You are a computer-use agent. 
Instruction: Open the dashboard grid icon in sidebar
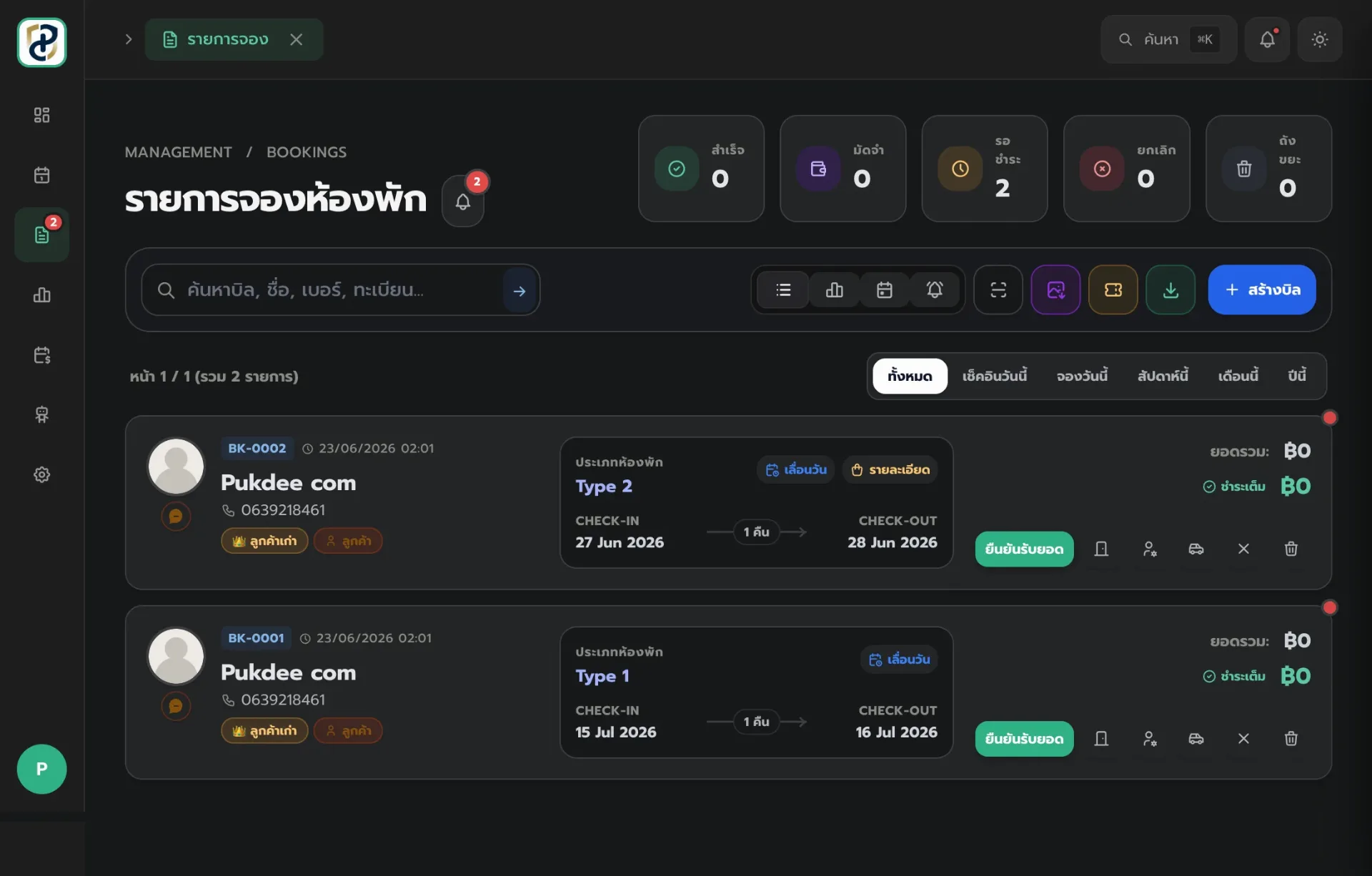pyautogui.click(x=41, y=115)
